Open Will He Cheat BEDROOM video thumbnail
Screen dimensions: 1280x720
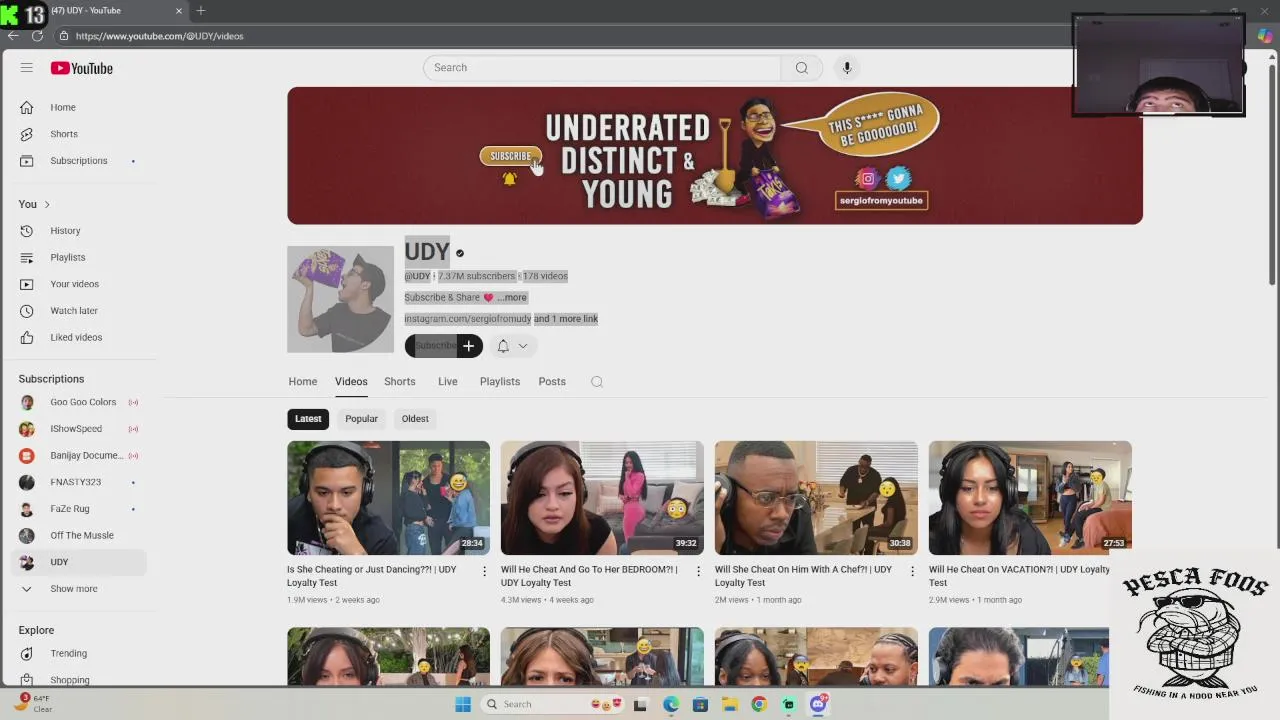pos(602,498)
